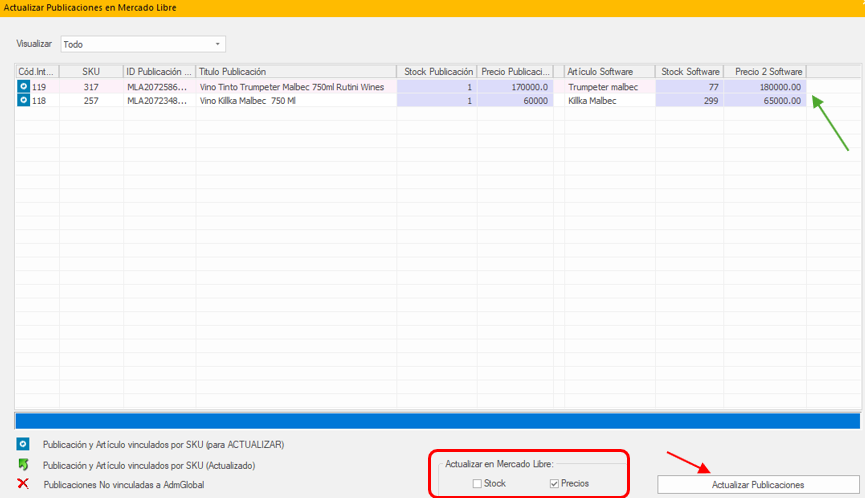Click the internal code 118 cell
Viewport: 865px width, 498px height.
[39, 101]
